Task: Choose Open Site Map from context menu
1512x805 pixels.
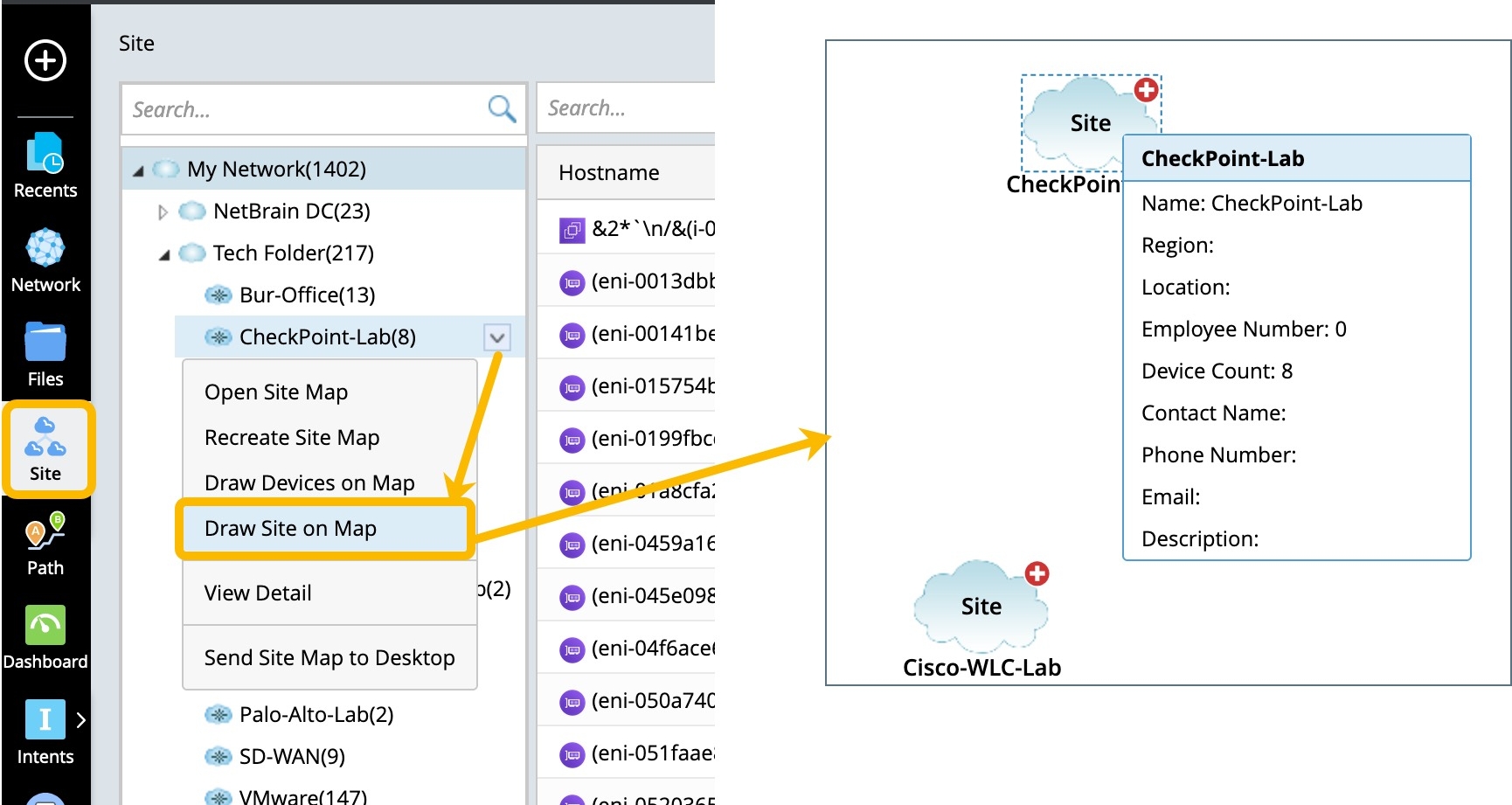Action: click(x=276, y=392)
